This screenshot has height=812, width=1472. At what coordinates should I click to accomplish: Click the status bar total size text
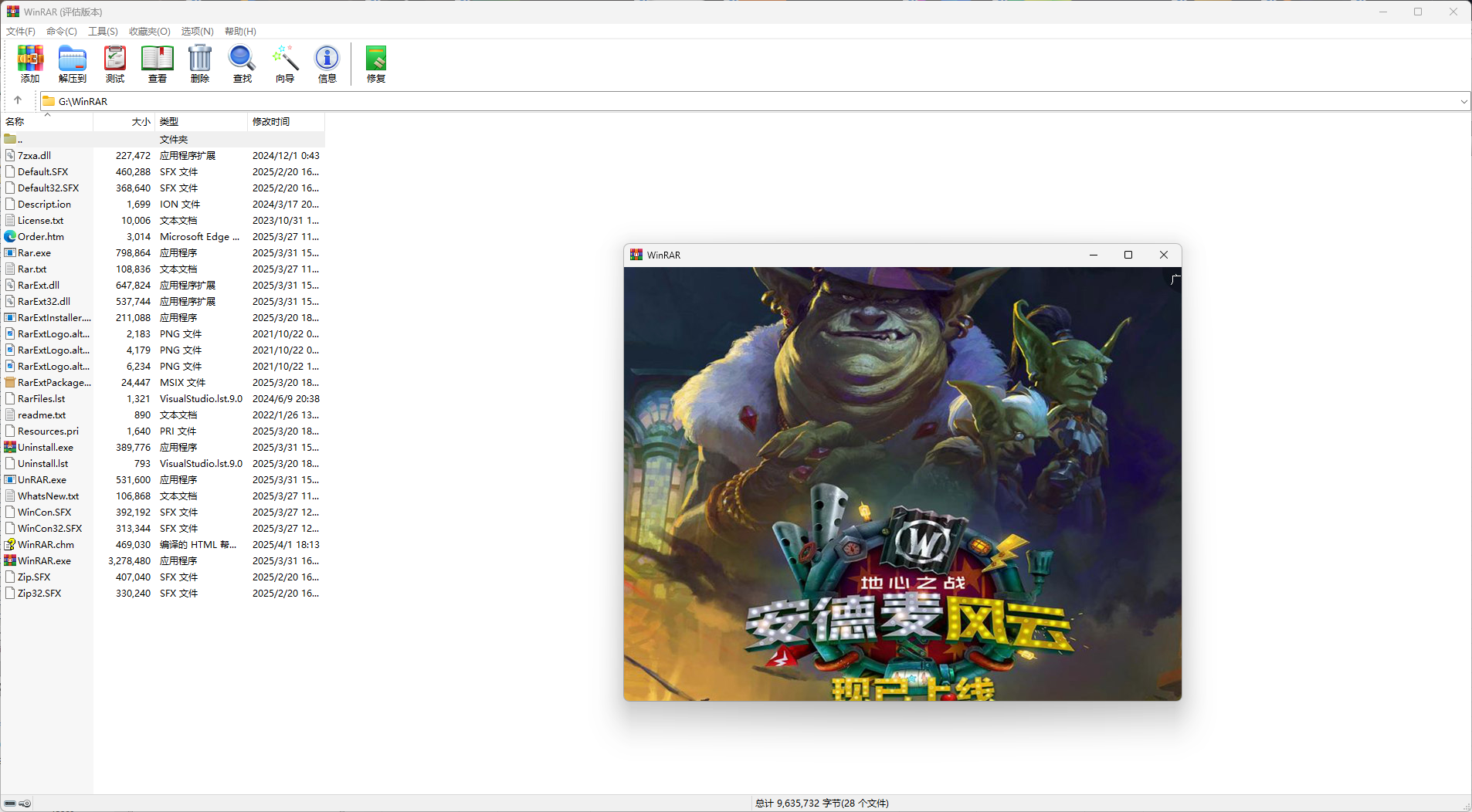[x=822, y=804]
